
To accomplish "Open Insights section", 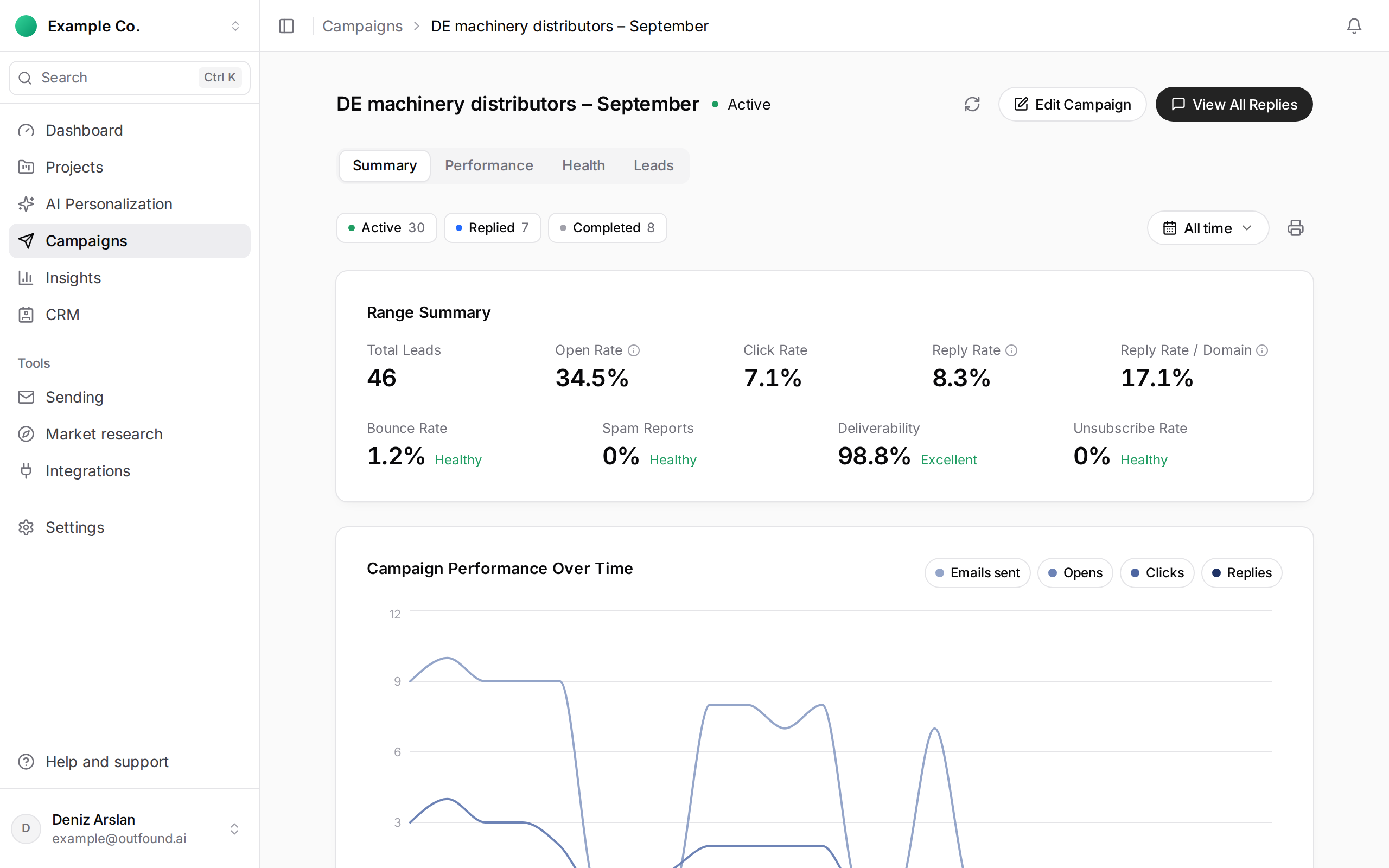I will point(130,278).
